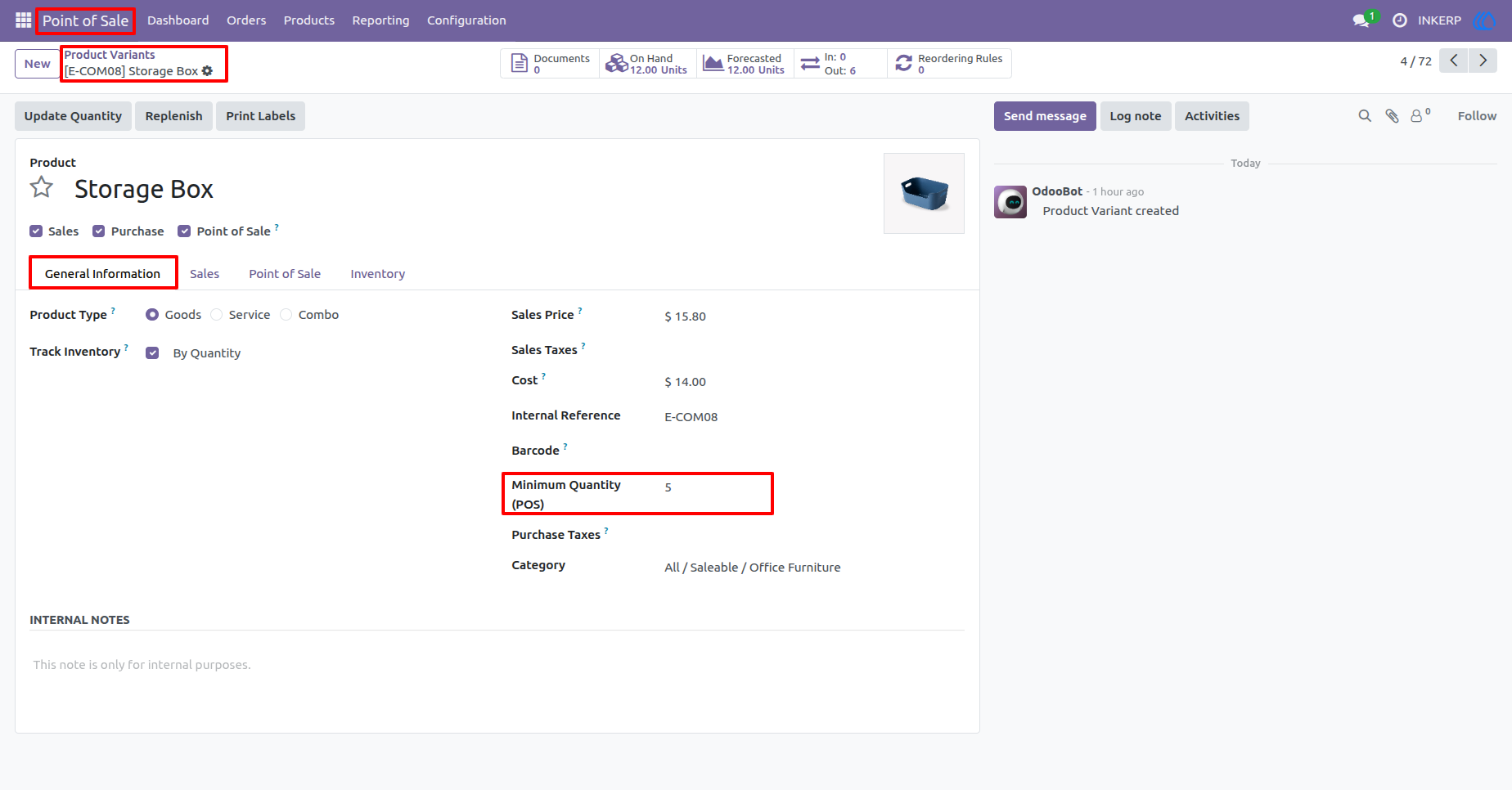Click the Send message button
This screenshot has height=790, width=1512.
pyautogui.click(x=1045, y=116)
